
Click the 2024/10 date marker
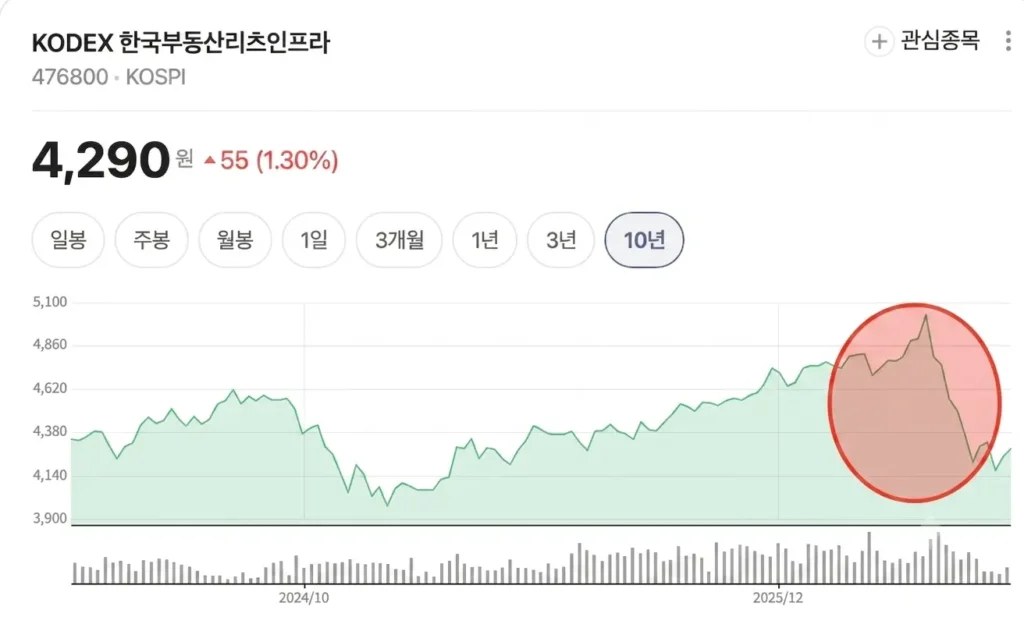(304, 598)
